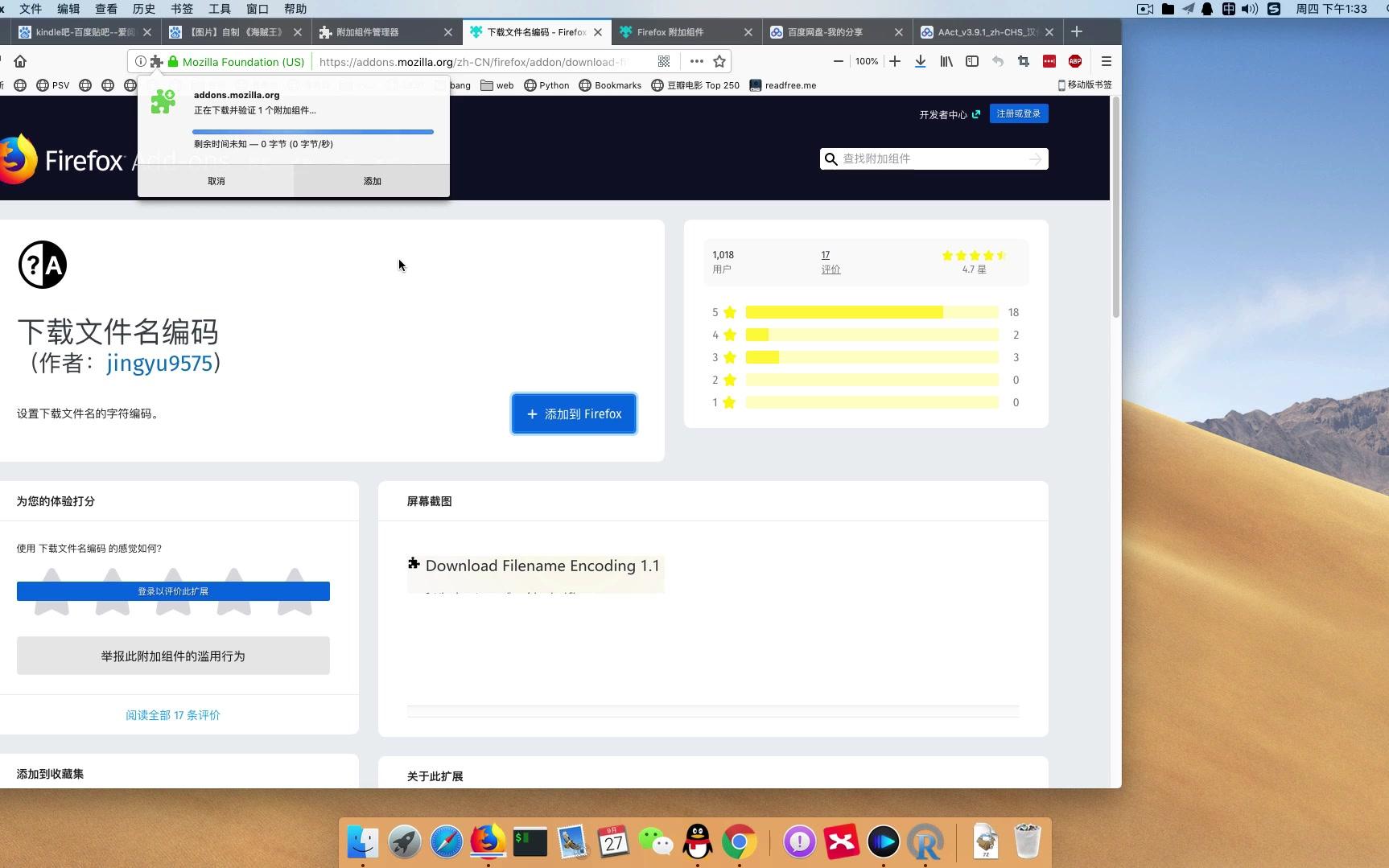
Task: Click 取消 in the install popup
Action: 216,181
